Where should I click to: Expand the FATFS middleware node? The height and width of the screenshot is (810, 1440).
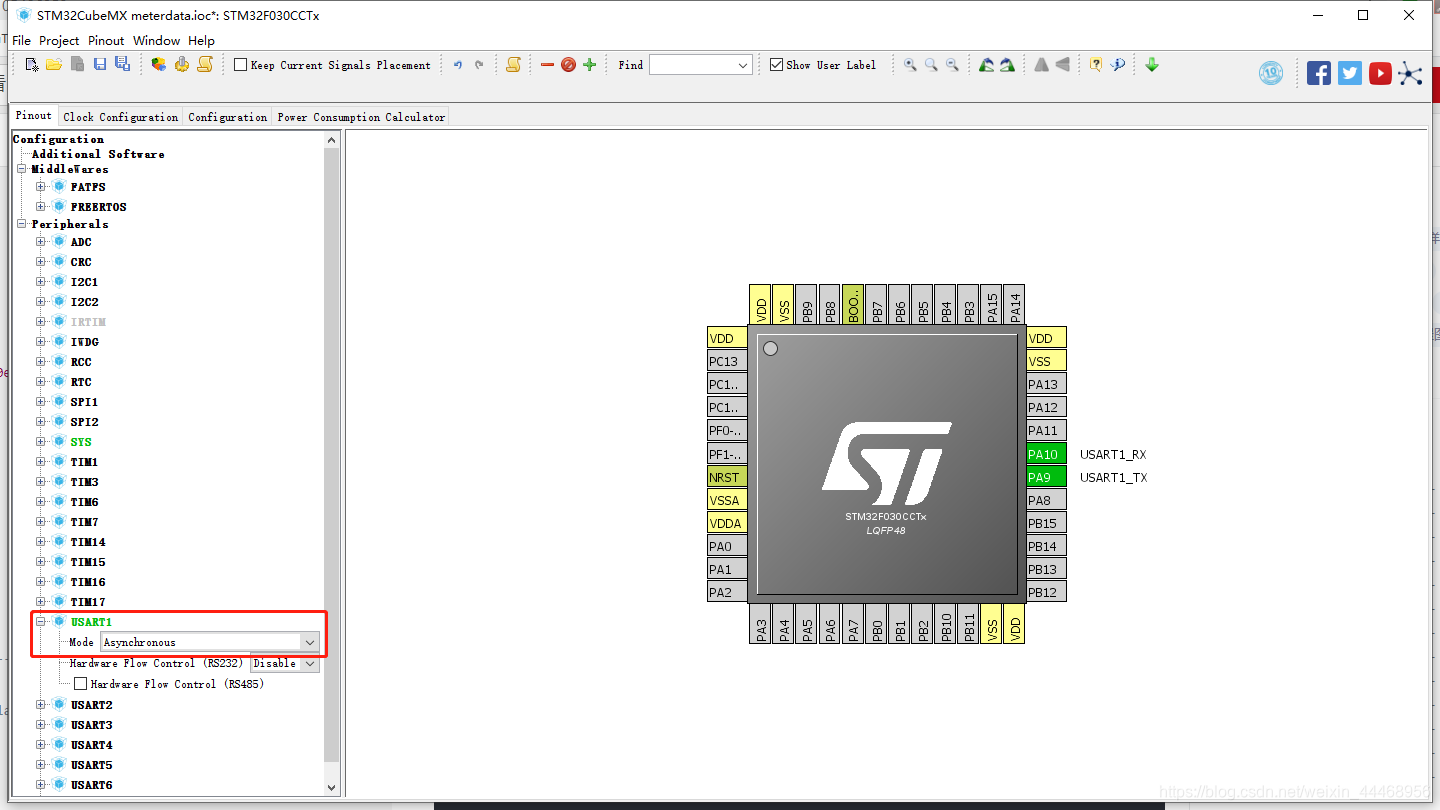click(41, 187)
